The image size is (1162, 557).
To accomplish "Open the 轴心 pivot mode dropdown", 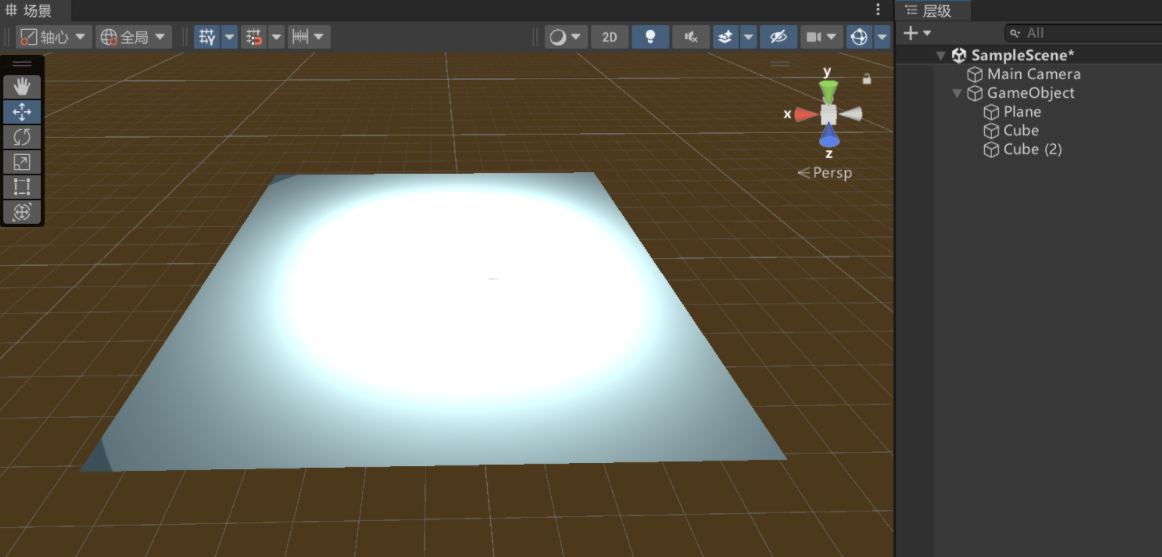I will tap(54, 37).
